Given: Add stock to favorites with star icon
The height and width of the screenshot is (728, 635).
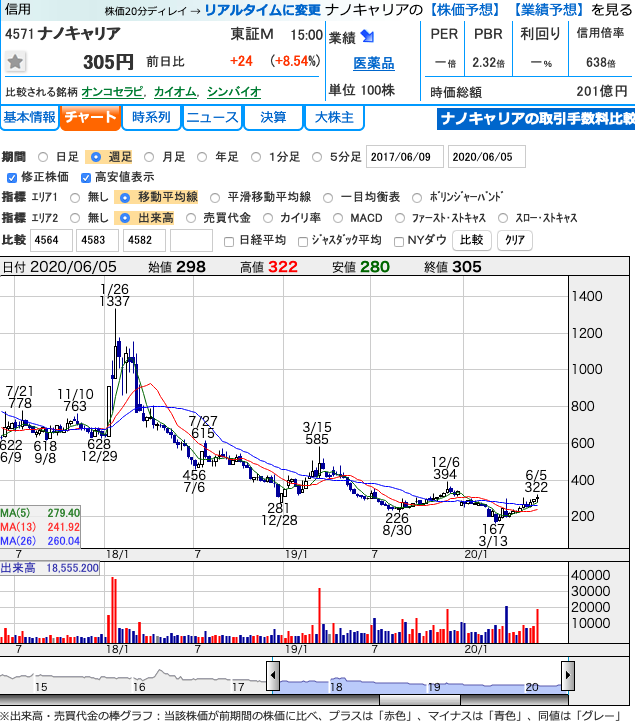Looking at the screenshot, I should pos(15,62).
